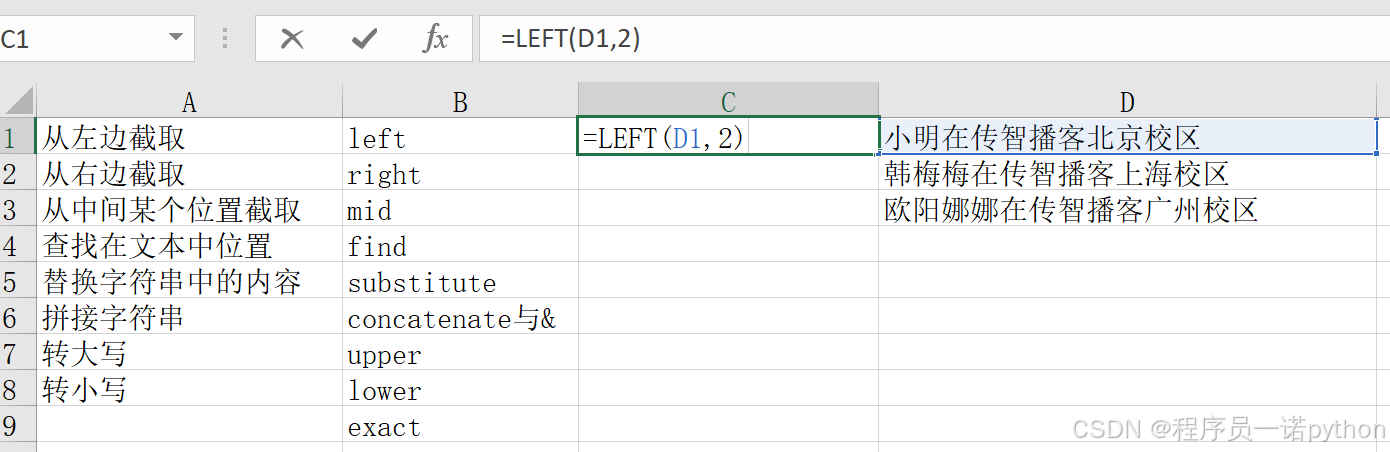1390x452 pixels.
Task: Click the cell containing 从右边截取
Action: coord(189,172)
